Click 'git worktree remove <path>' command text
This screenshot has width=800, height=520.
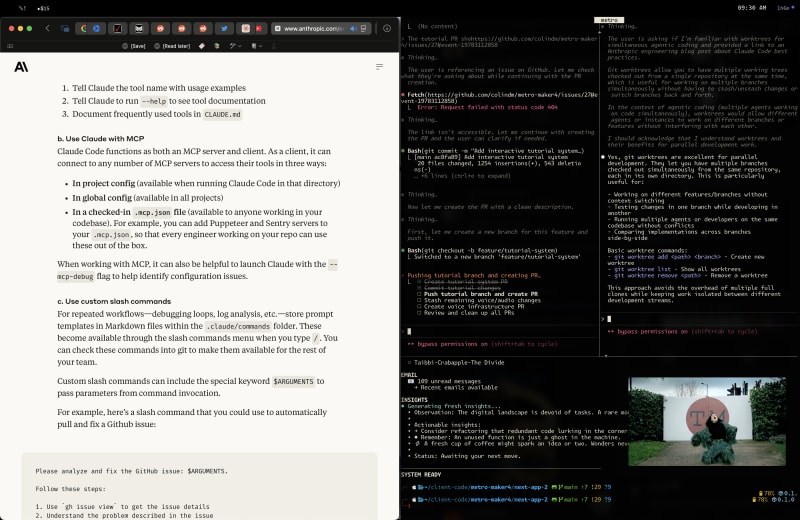tap(658, 275)
